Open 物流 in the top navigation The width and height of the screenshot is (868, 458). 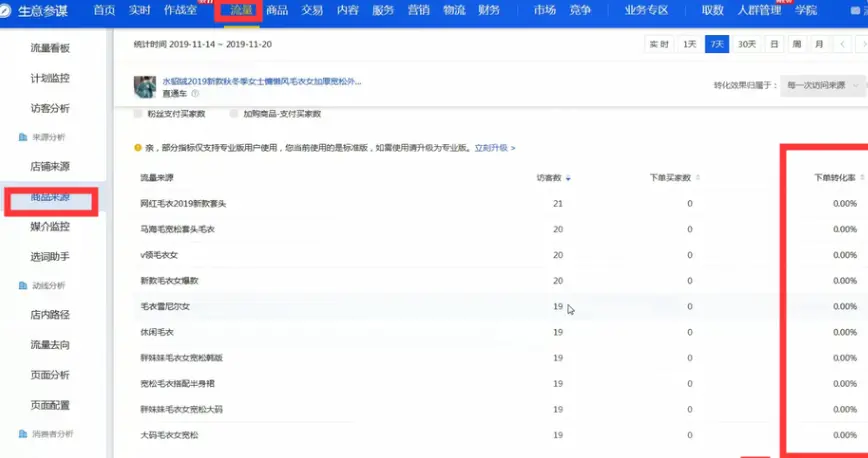click(454, 10)
